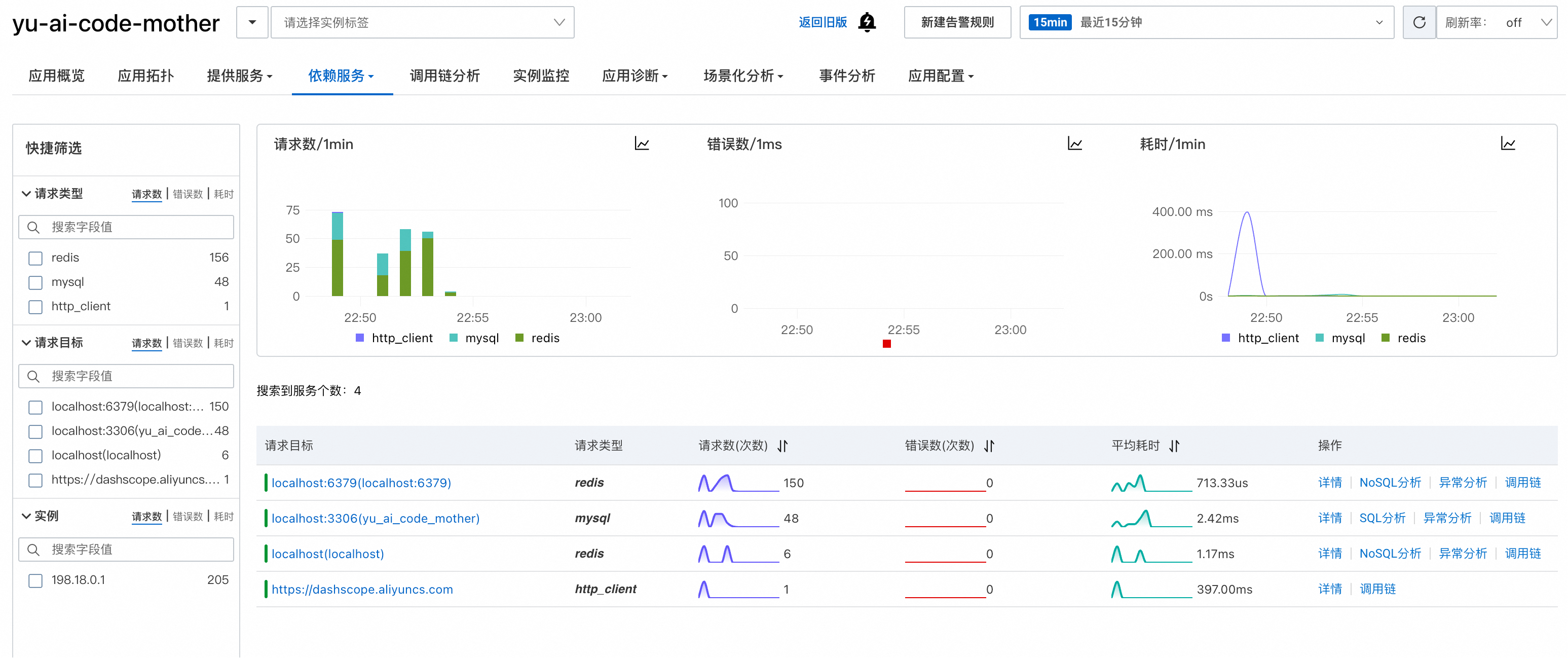1568x658 pixels.
Task: Check the redis request type checkbox
Action: tap(36, 258)
